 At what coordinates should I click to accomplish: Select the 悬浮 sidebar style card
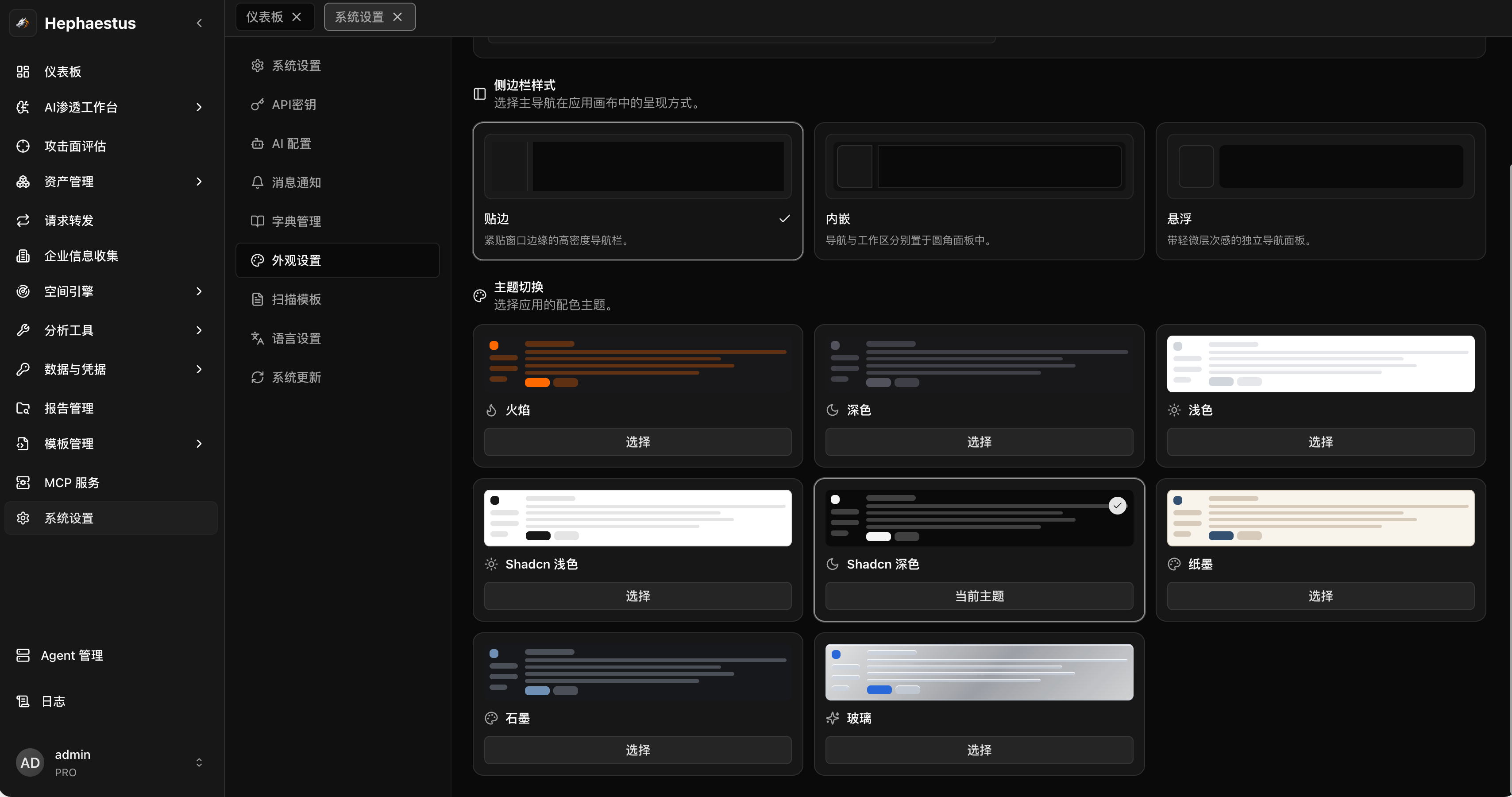[x=1320, y=191]
